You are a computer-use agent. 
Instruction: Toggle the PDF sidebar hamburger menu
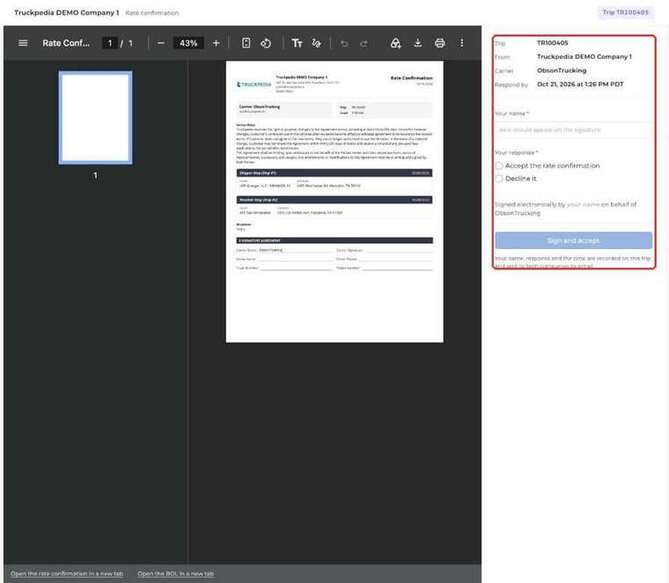coord(23,43)
